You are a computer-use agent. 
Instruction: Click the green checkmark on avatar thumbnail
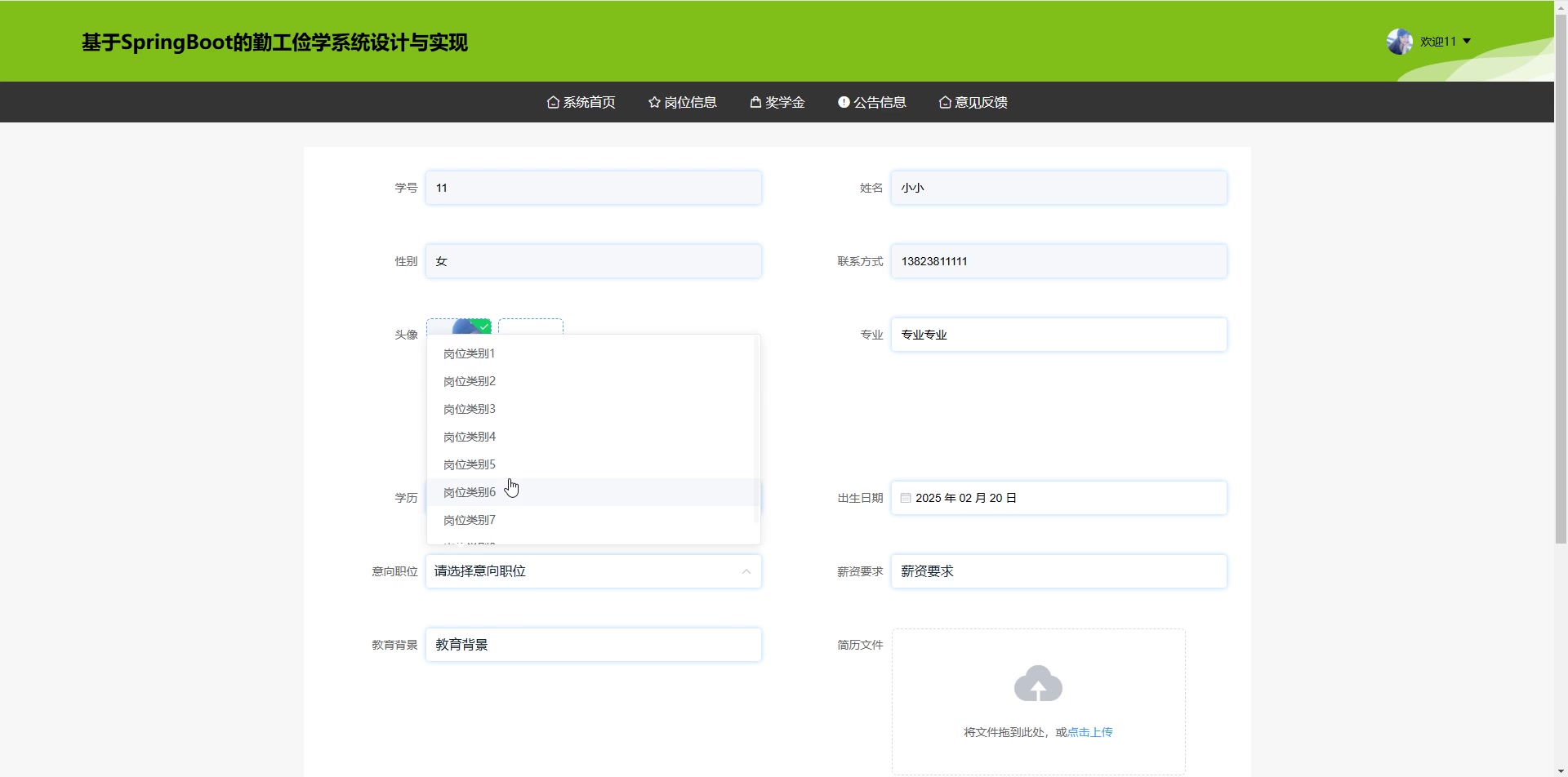pyautogui.click(x=484, y=326)
